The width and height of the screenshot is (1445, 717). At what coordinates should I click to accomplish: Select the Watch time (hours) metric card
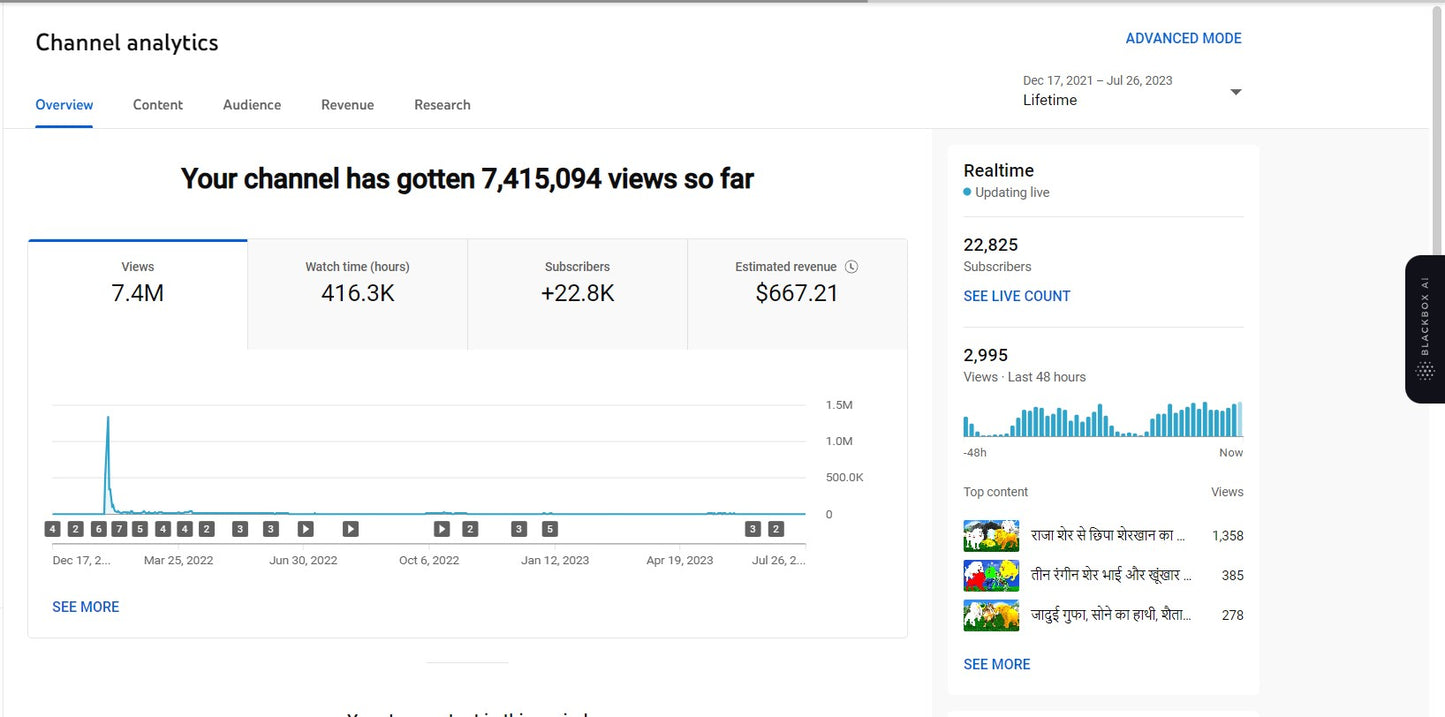click(x=357, y=293)
